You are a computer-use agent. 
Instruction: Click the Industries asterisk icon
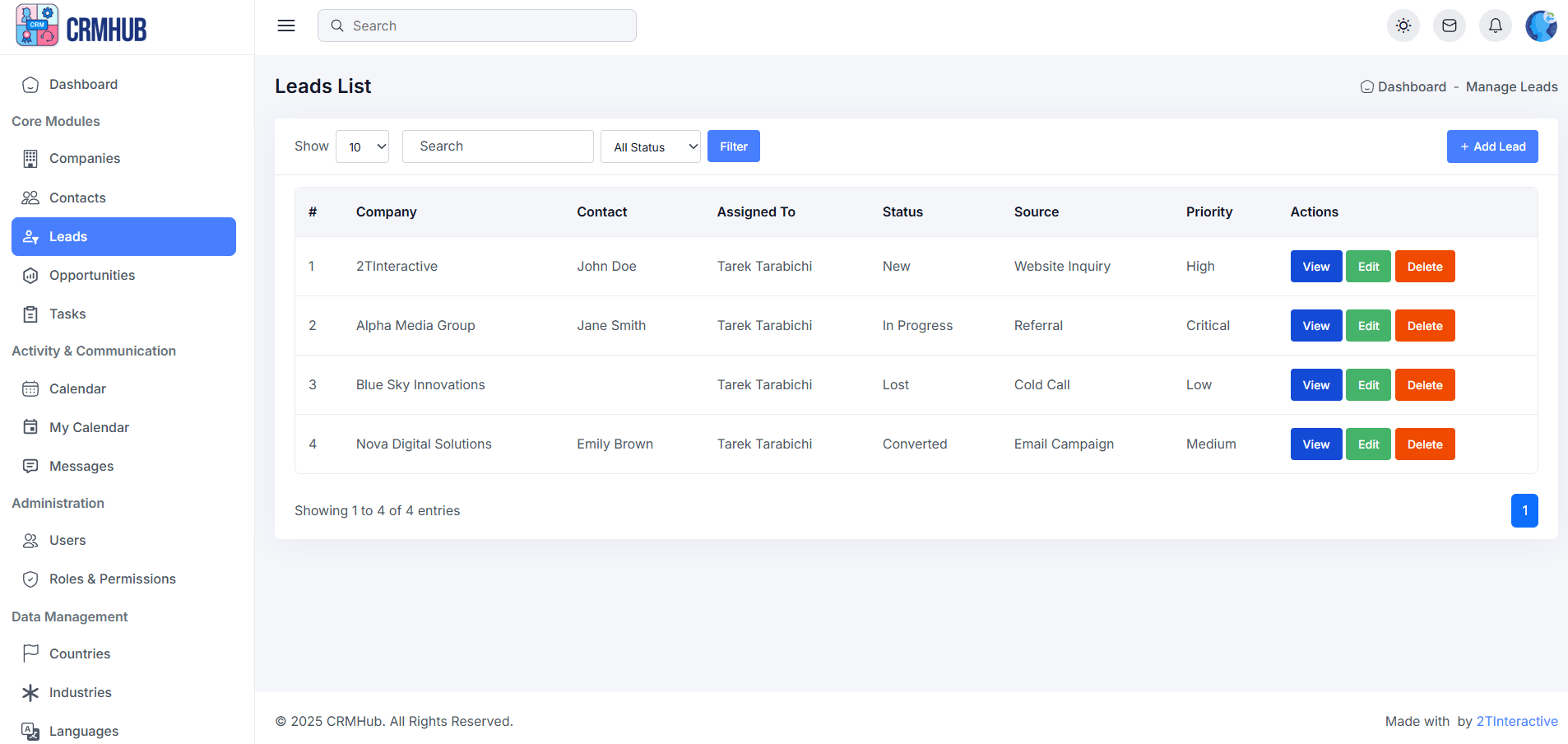30,693
